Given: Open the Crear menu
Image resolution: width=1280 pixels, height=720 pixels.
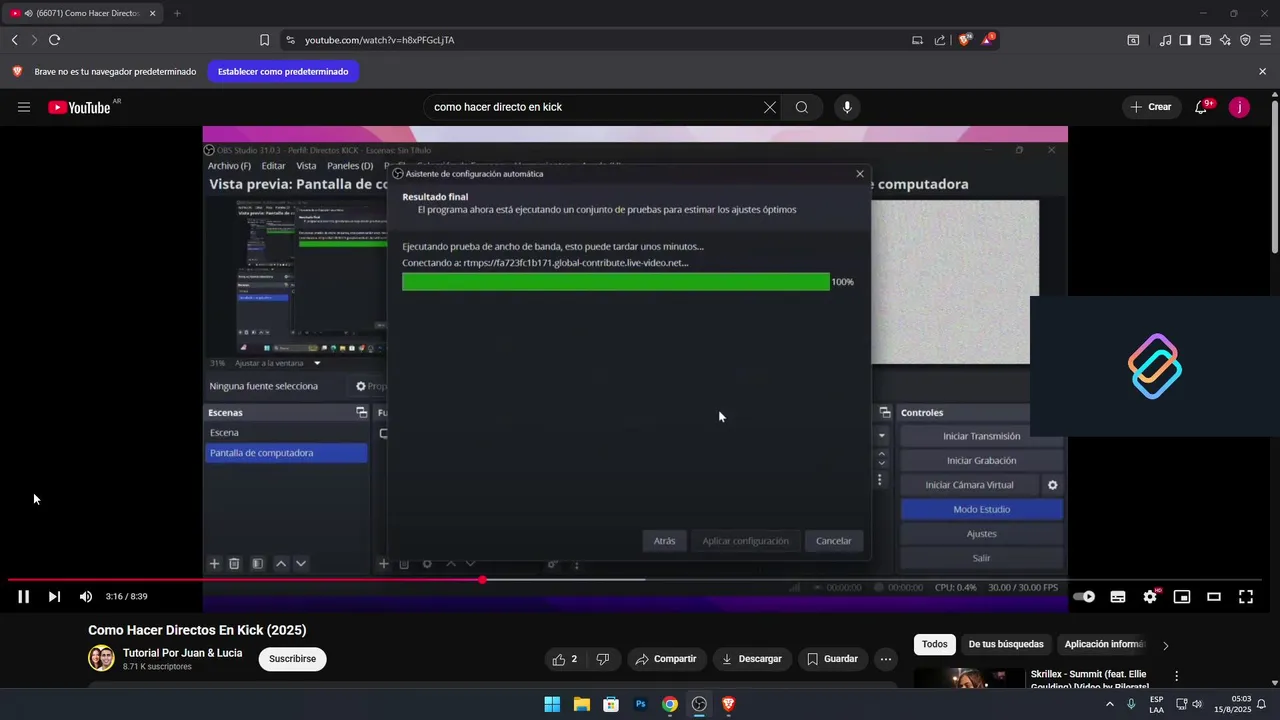Looking at the screenshot, I should [x=1150, y=107].
